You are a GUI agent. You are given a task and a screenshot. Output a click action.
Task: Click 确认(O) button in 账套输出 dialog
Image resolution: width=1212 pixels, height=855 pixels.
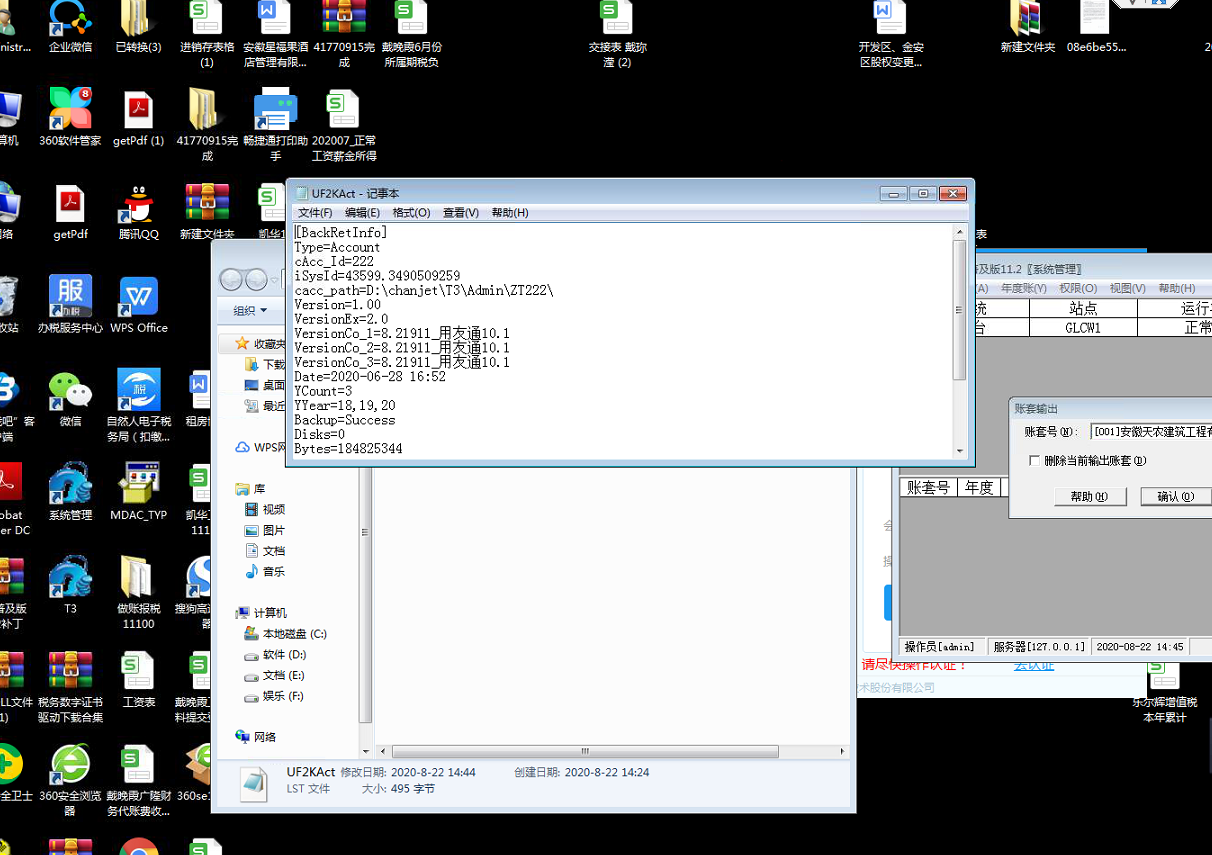[1176, 496]
